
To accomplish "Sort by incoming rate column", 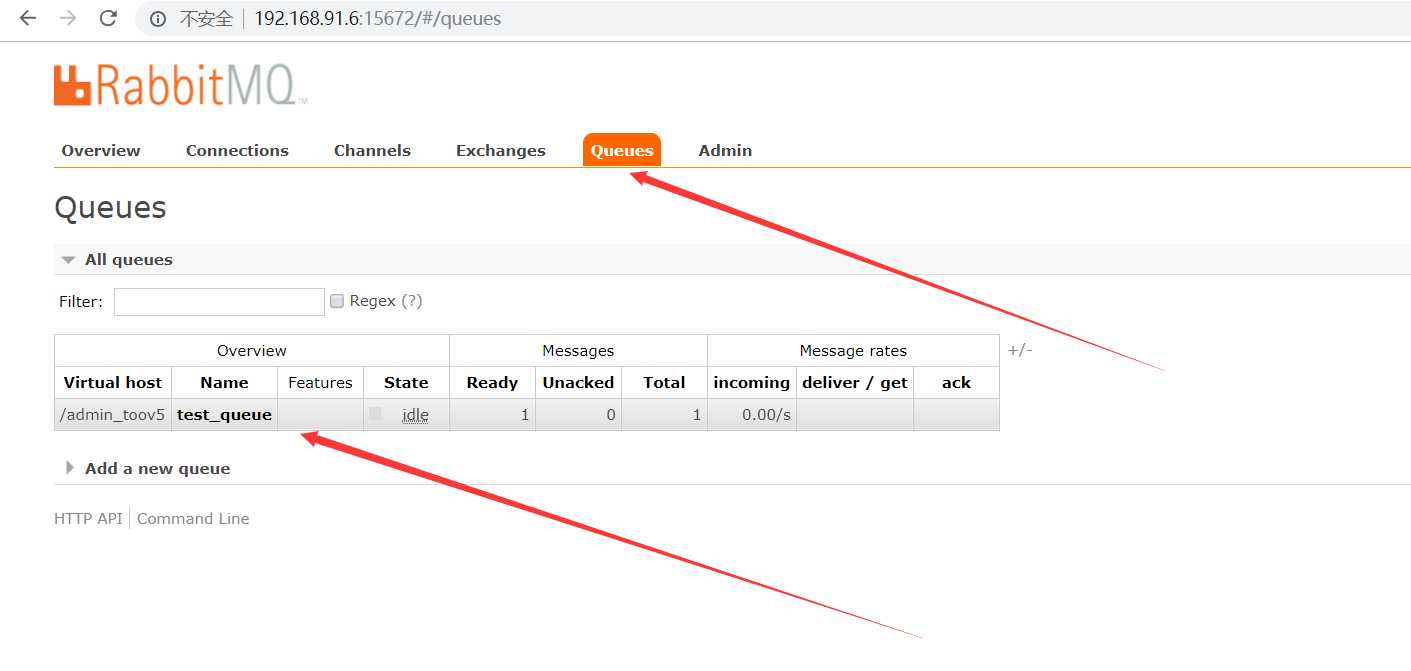I will point(751,382).
